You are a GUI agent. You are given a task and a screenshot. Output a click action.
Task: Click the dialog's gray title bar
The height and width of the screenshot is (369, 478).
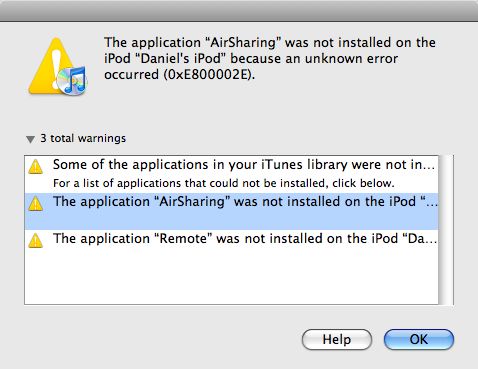coord(239,11)
